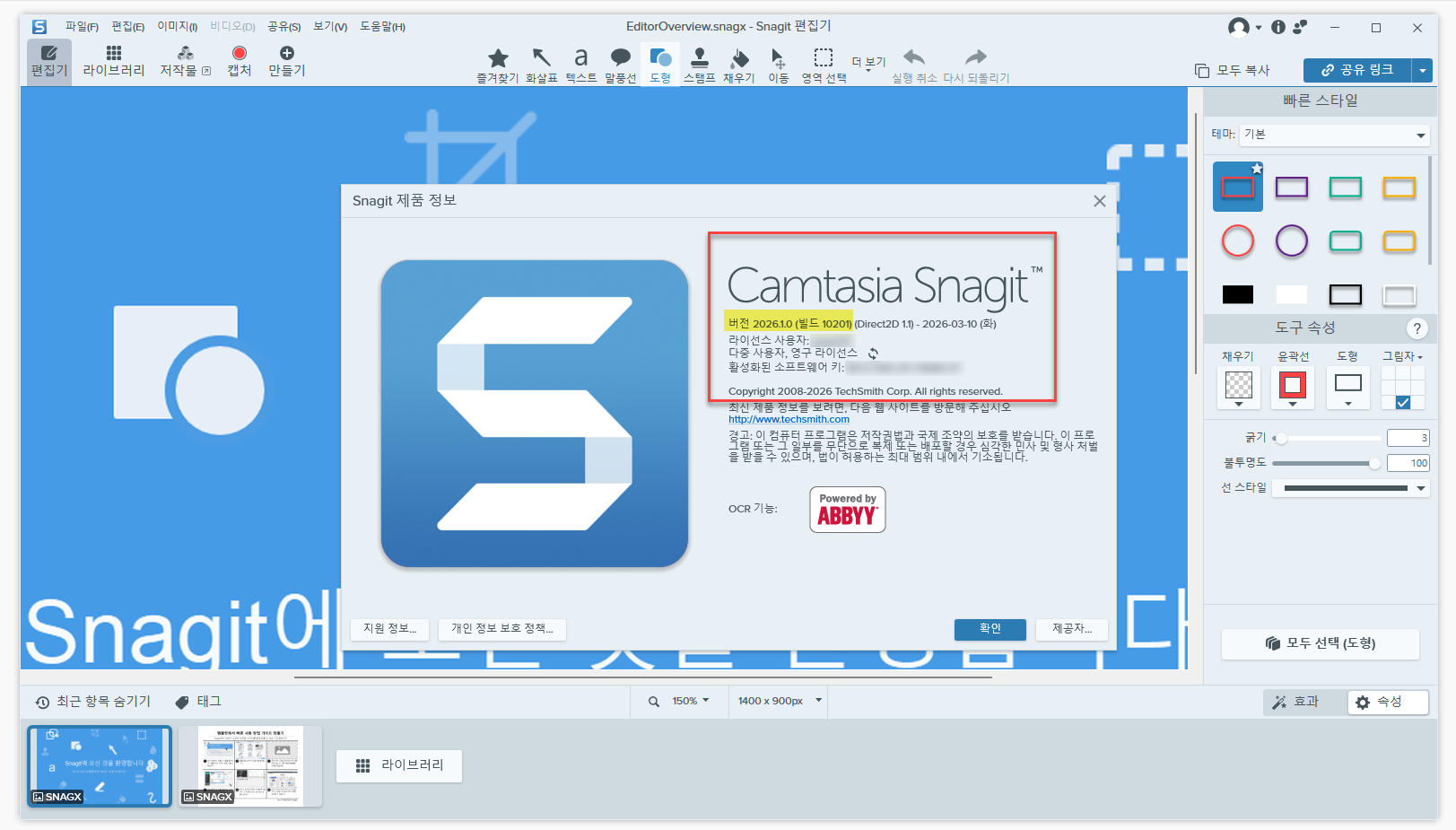Click the 실행 취소 undo arrow

pyautogui.click(x=914, y=65)
